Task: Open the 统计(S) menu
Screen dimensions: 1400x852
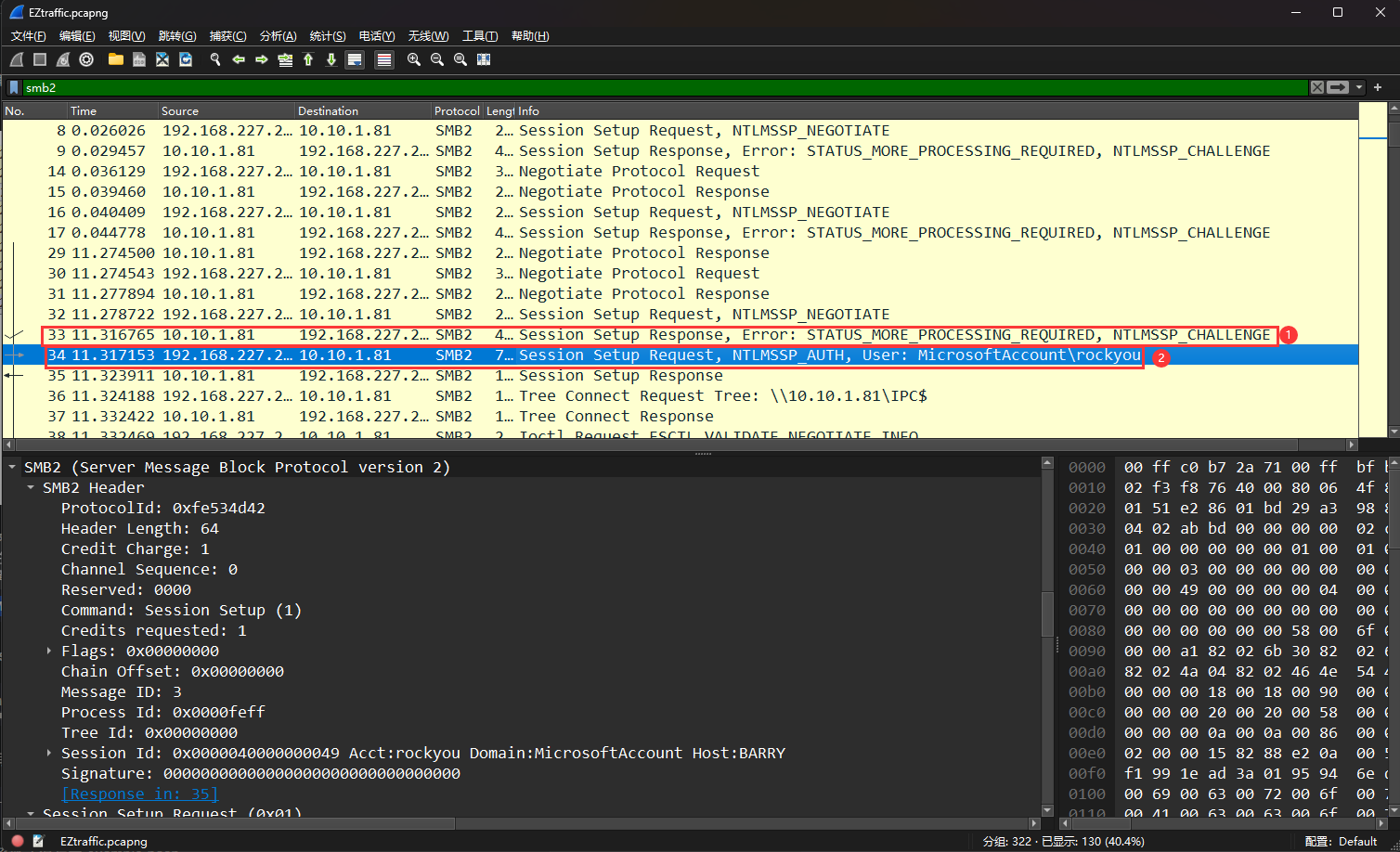Action: [x=327, y=36]
